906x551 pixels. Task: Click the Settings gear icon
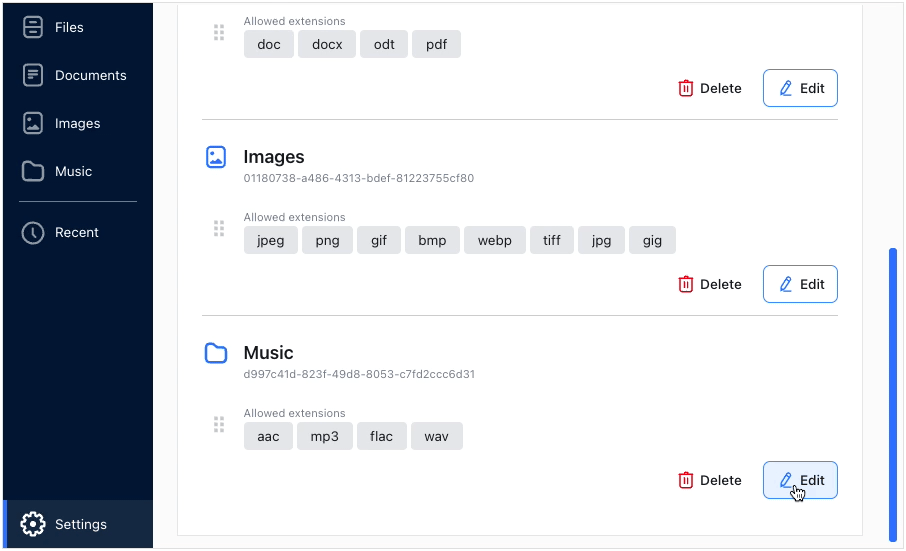33,524
